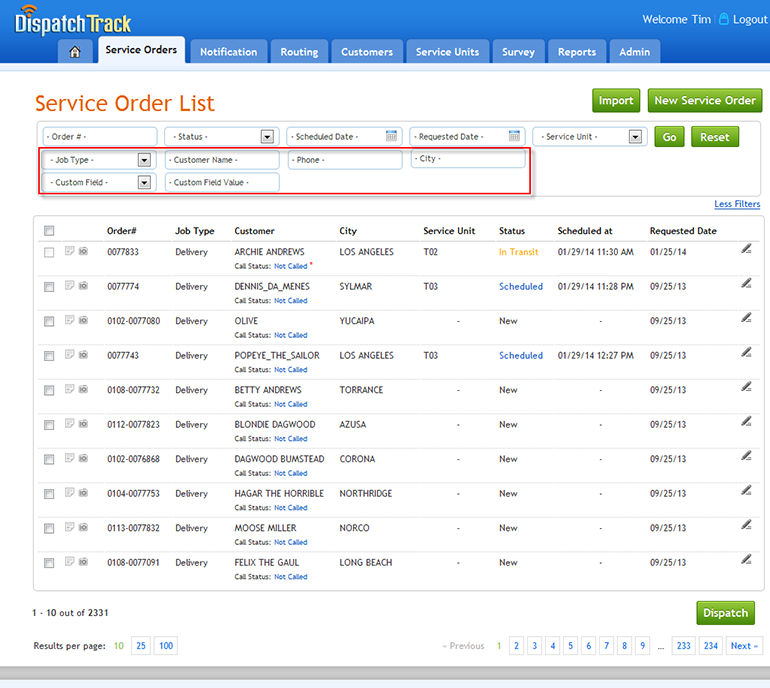The image size is (770, 688).
Task: Open the Scheduled Date calendar picker
Action: point(392,137)
